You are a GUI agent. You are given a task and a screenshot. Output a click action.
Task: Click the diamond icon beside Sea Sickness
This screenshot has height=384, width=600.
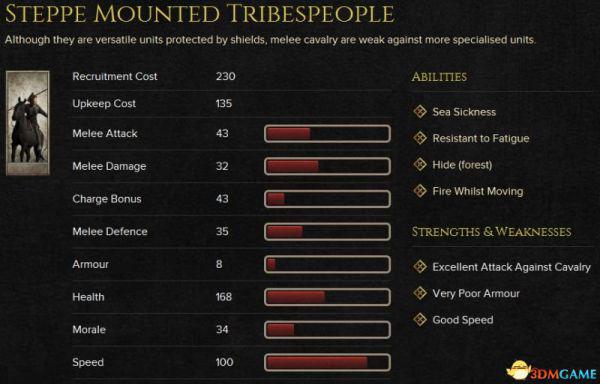tap(420, 112)
